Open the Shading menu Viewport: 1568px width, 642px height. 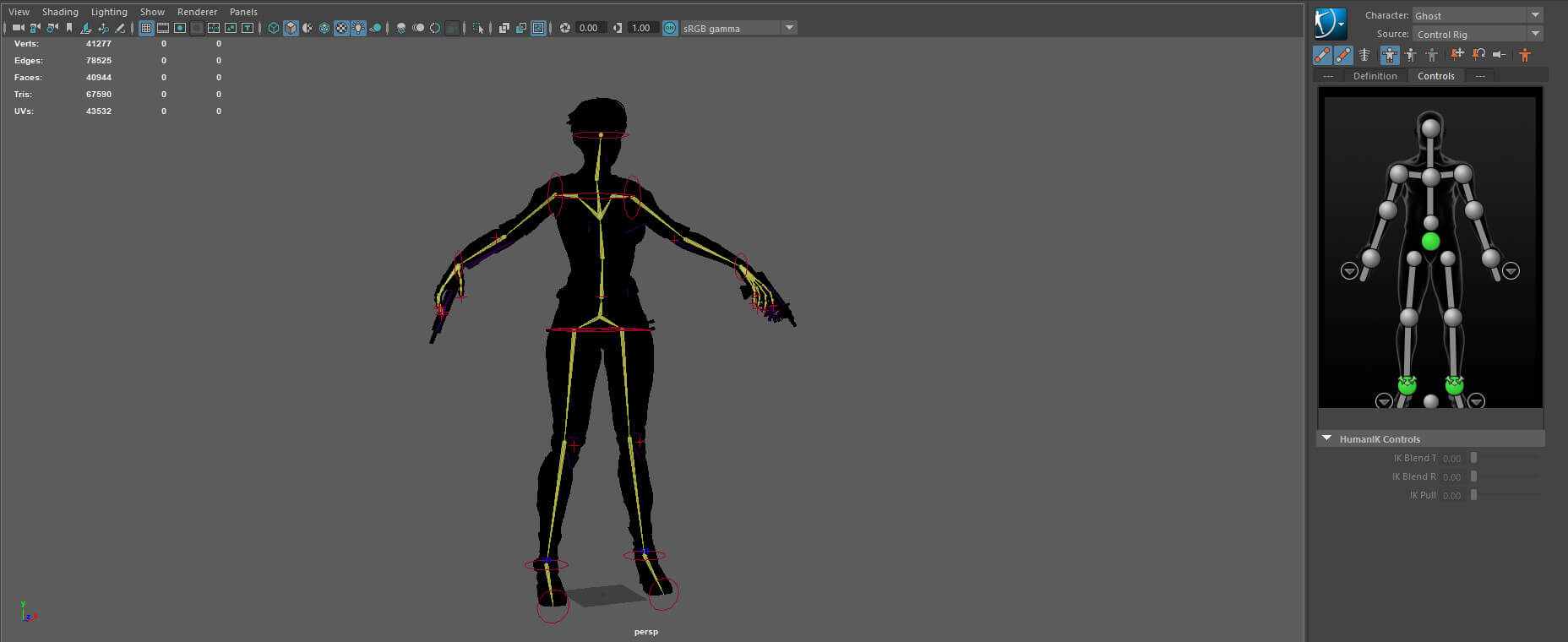coord(60,12)
